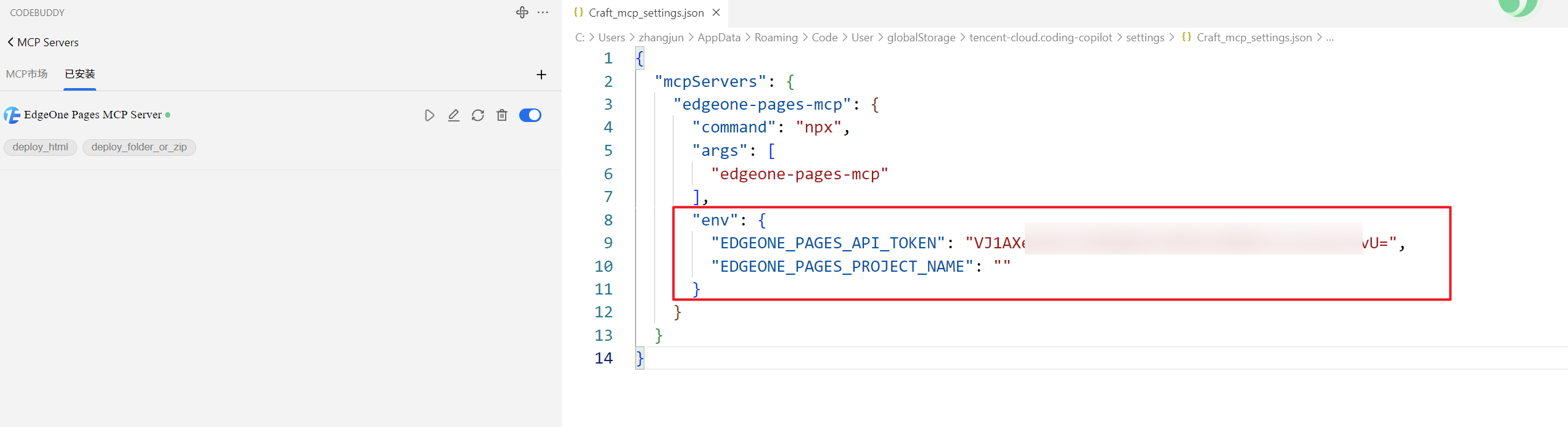
Task: Close the Craft_mcp_settings.json tab
Action: pyautogui.click(x=716, y=12)
